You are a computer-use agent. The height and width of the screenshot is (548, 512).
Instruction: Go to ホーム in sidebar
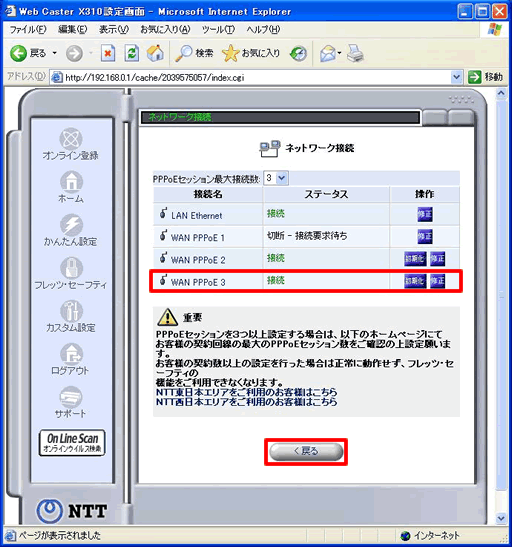click(x=71, y=187)
